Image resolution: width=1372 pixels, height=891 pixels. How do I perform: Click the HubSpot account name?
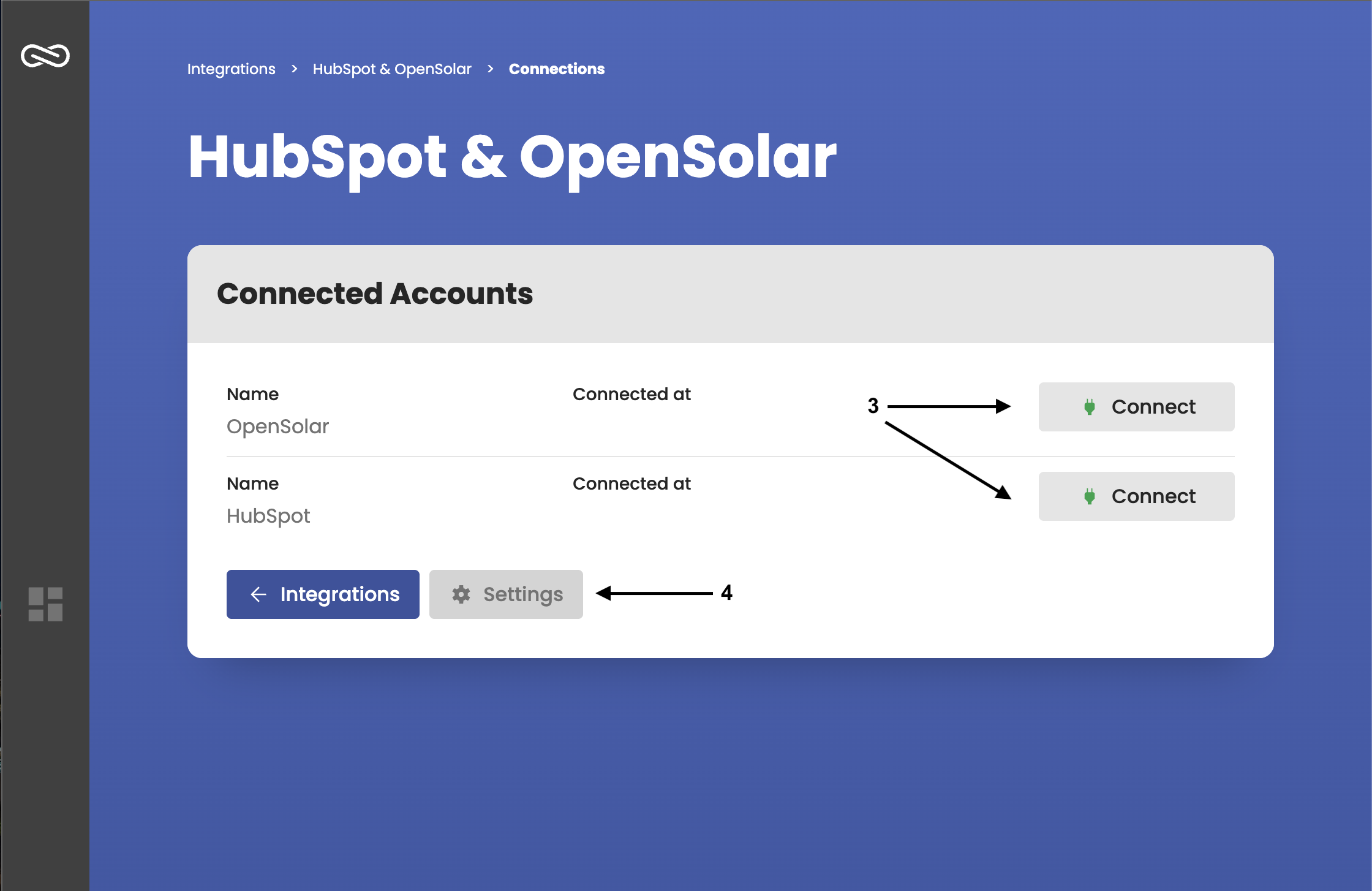point(268,516)
